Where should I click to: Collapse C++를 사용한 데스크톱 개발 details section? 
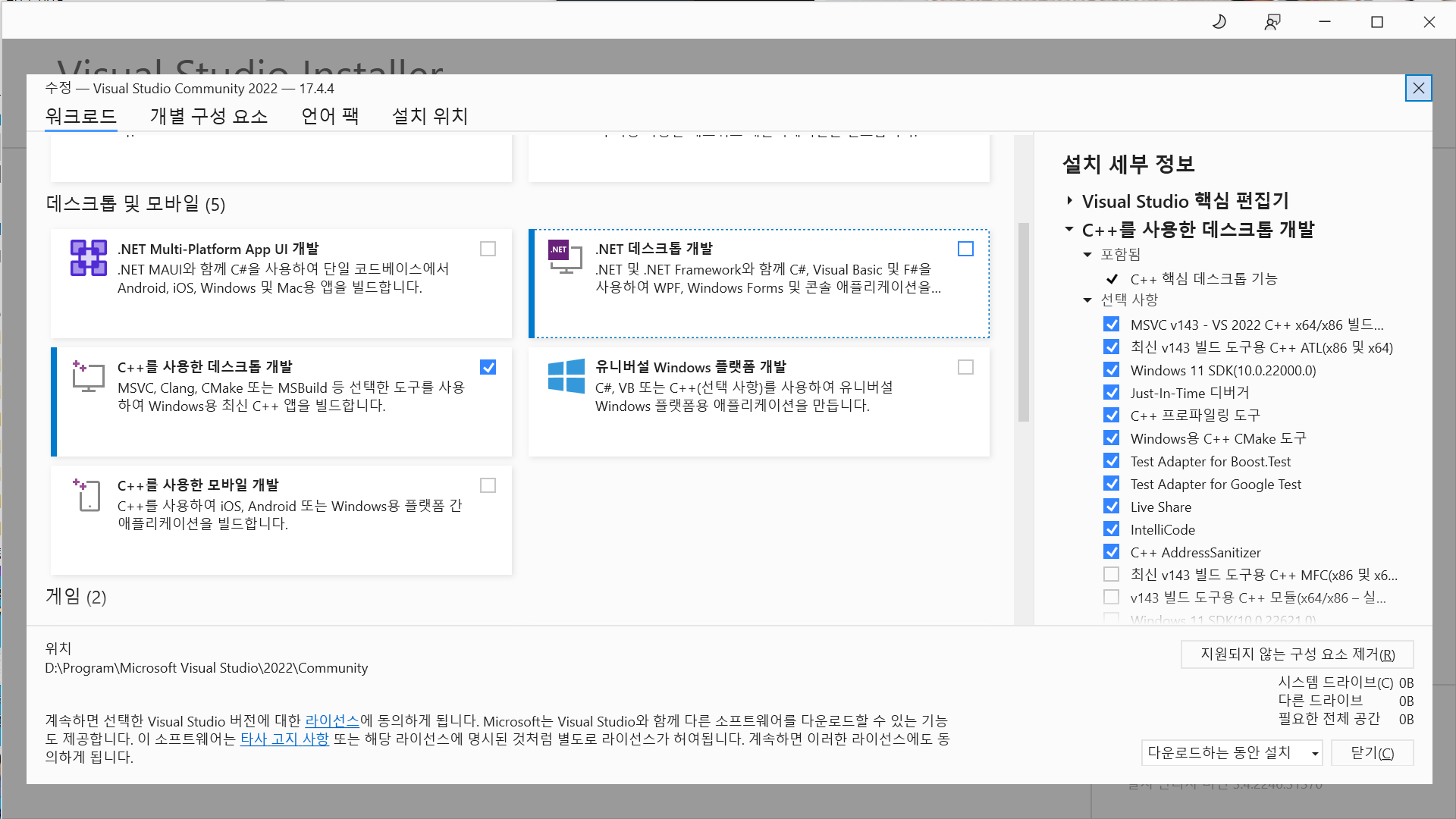coord(1069,229)
